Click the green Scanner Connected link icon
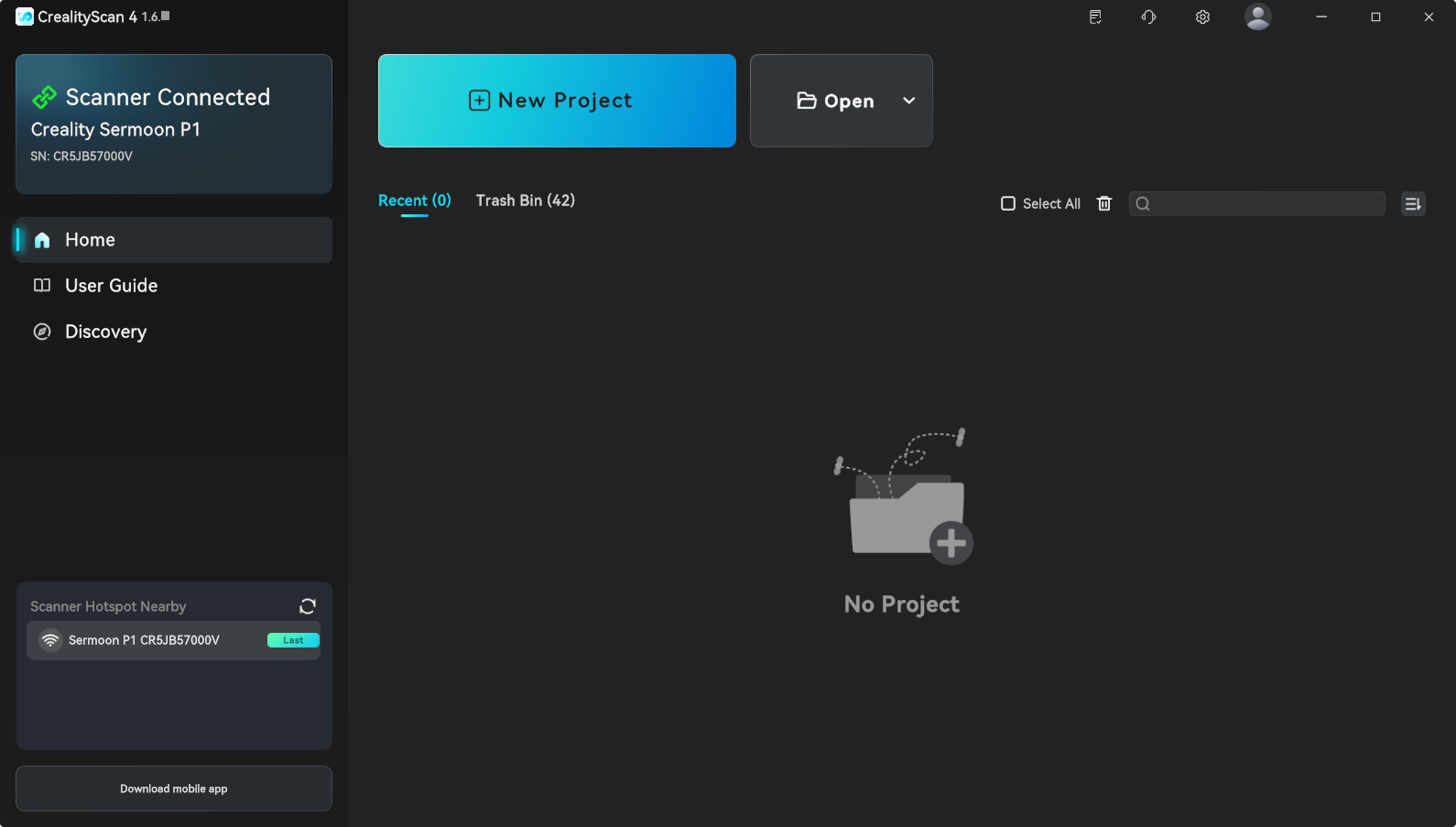Viewport: 1456px width, 827px height. (x=44, y=97)
